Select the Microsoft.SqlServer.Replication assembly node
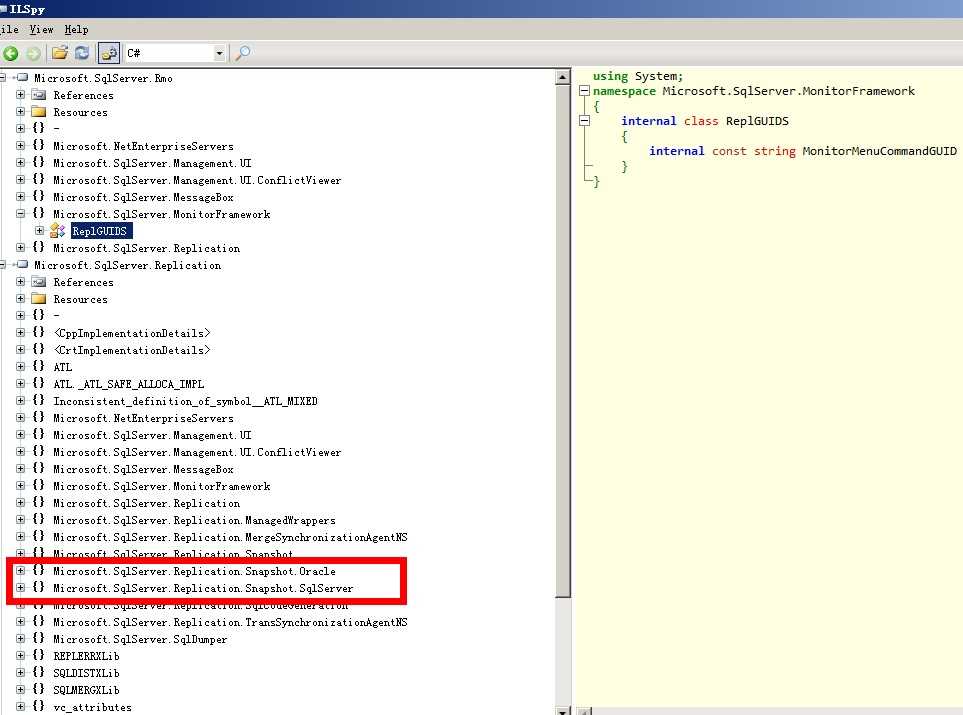This screenshot has width=963, height=715. click(x=127, y=265)
